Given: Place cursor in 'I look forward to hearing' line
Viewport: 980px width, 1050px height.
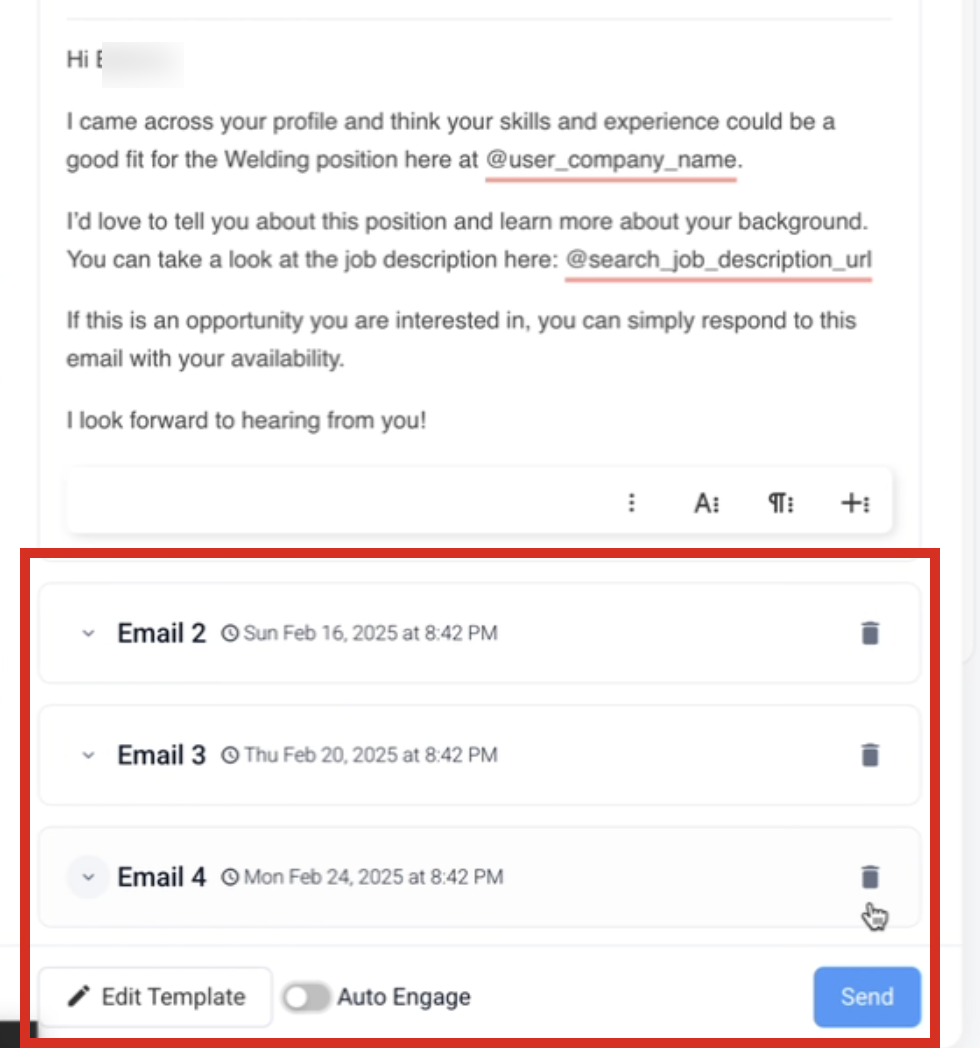Looking at the screenshot, I should pyautogui.click(x=246, y=420).
